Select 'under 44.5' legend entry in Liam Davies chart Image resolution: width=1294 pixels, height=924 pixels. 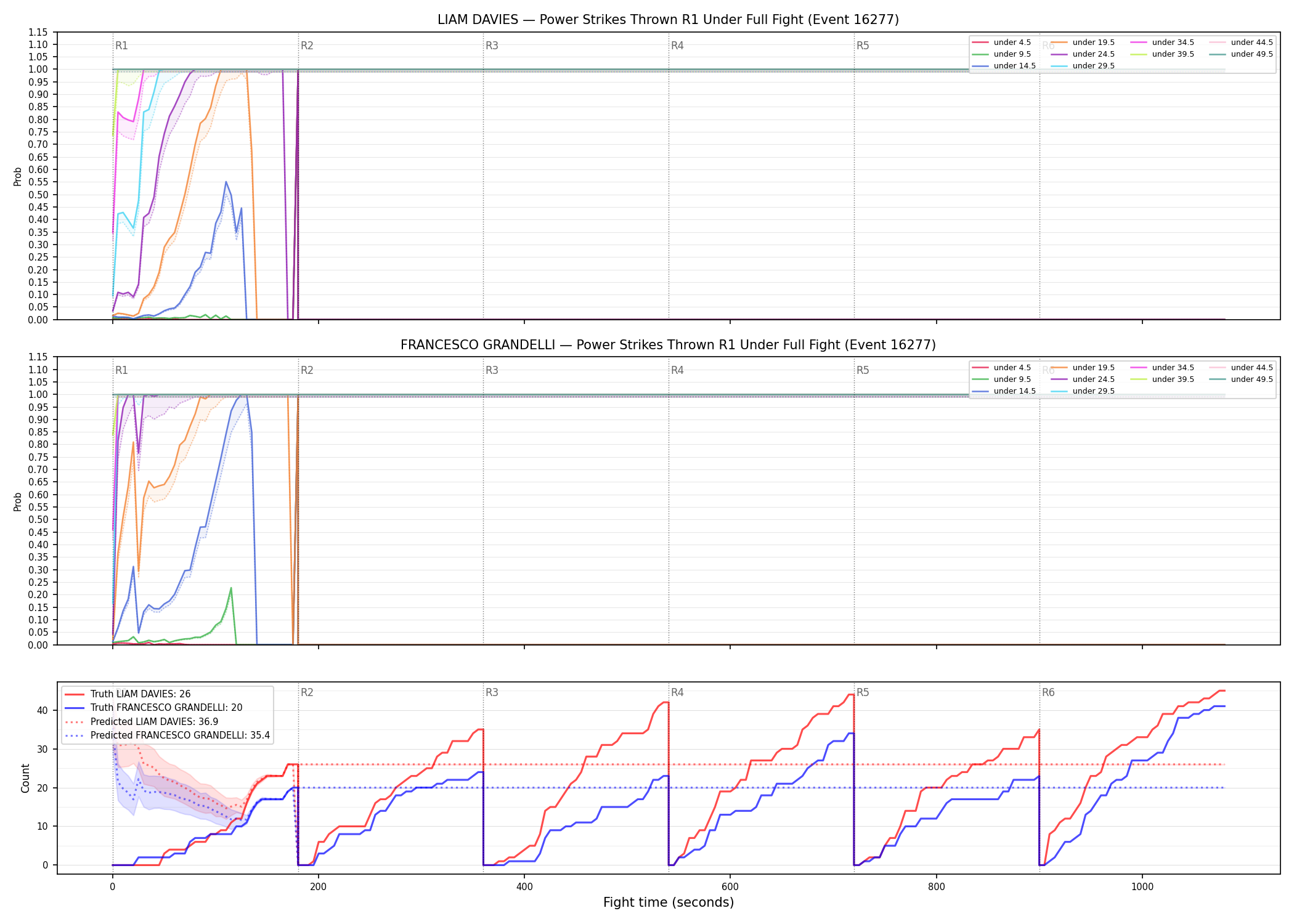(x=1241, y=43)
